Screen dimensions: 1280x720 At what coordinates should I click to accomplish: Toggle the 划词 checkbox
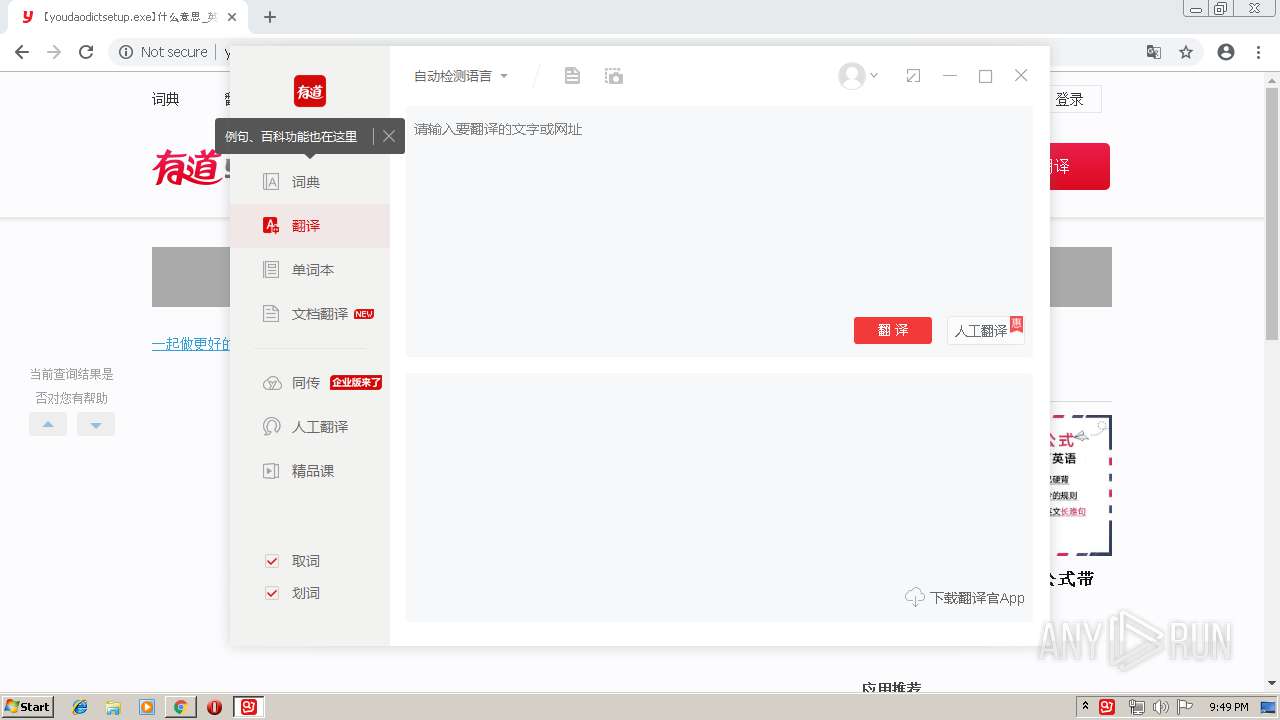[271, 593]
